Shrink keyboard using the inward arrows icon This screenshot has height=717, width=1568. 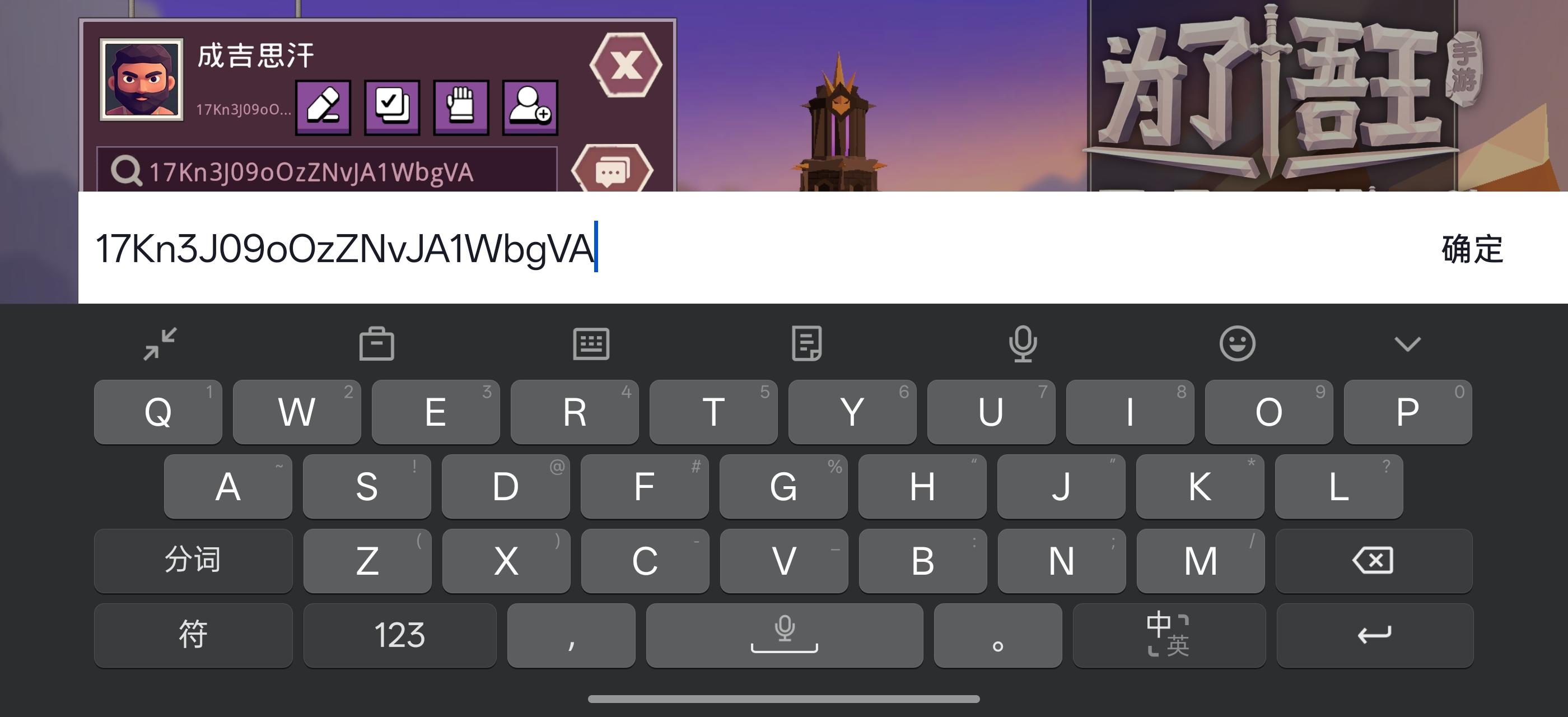[160, 344]
